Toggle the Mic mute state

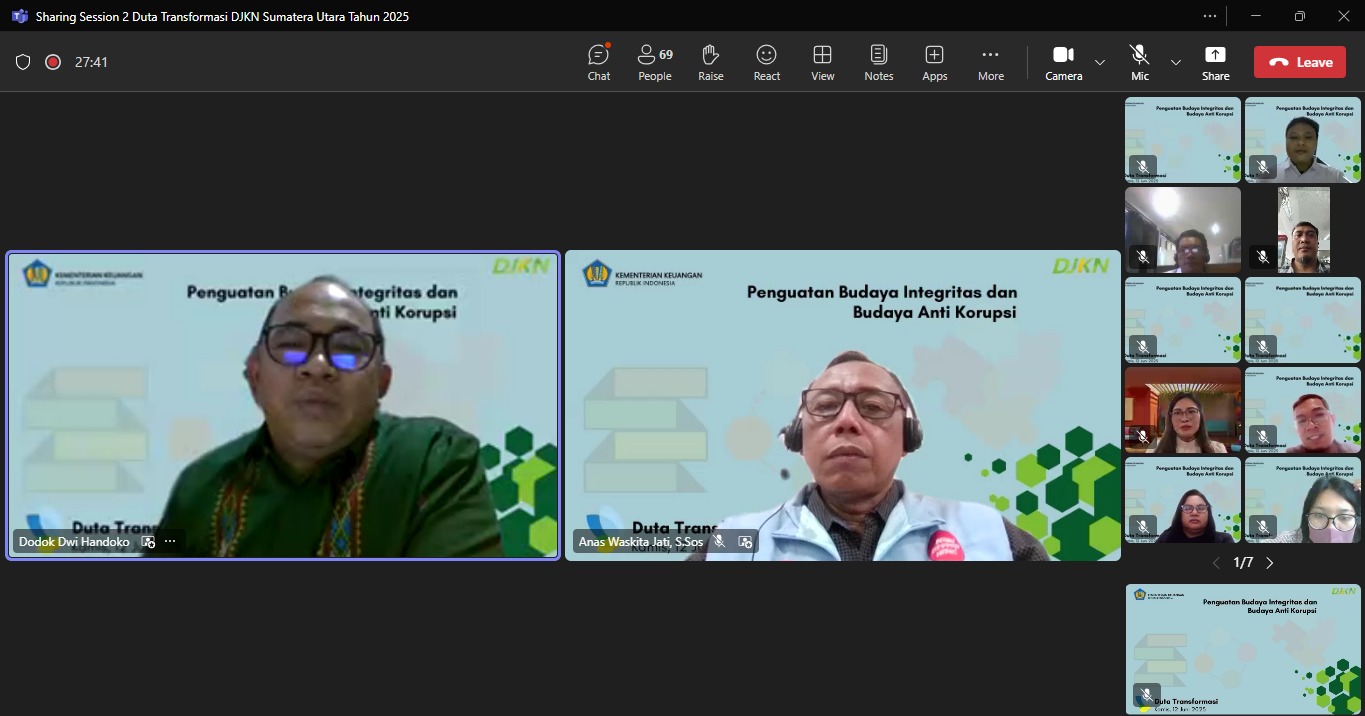pyautogui.click(x=1139, y=62)
